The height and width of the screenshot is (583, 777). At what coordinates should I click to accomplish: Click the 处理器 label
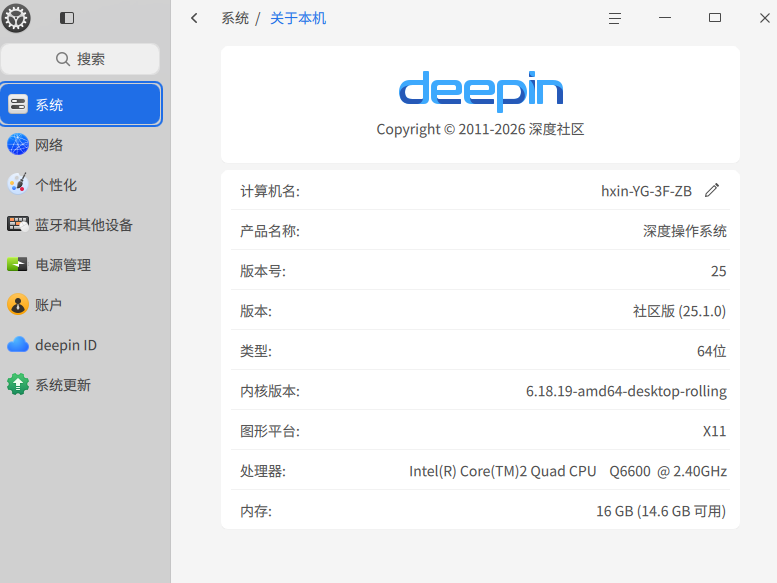point(263,471)
